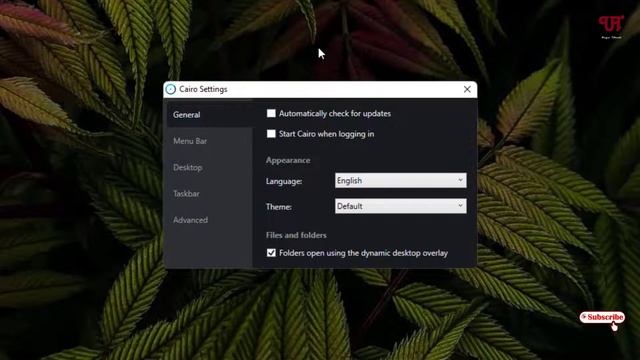The height and width of the screenshot is (360, 640).
Task: Select the Taskbar settings tab
Action: point(209,193)
